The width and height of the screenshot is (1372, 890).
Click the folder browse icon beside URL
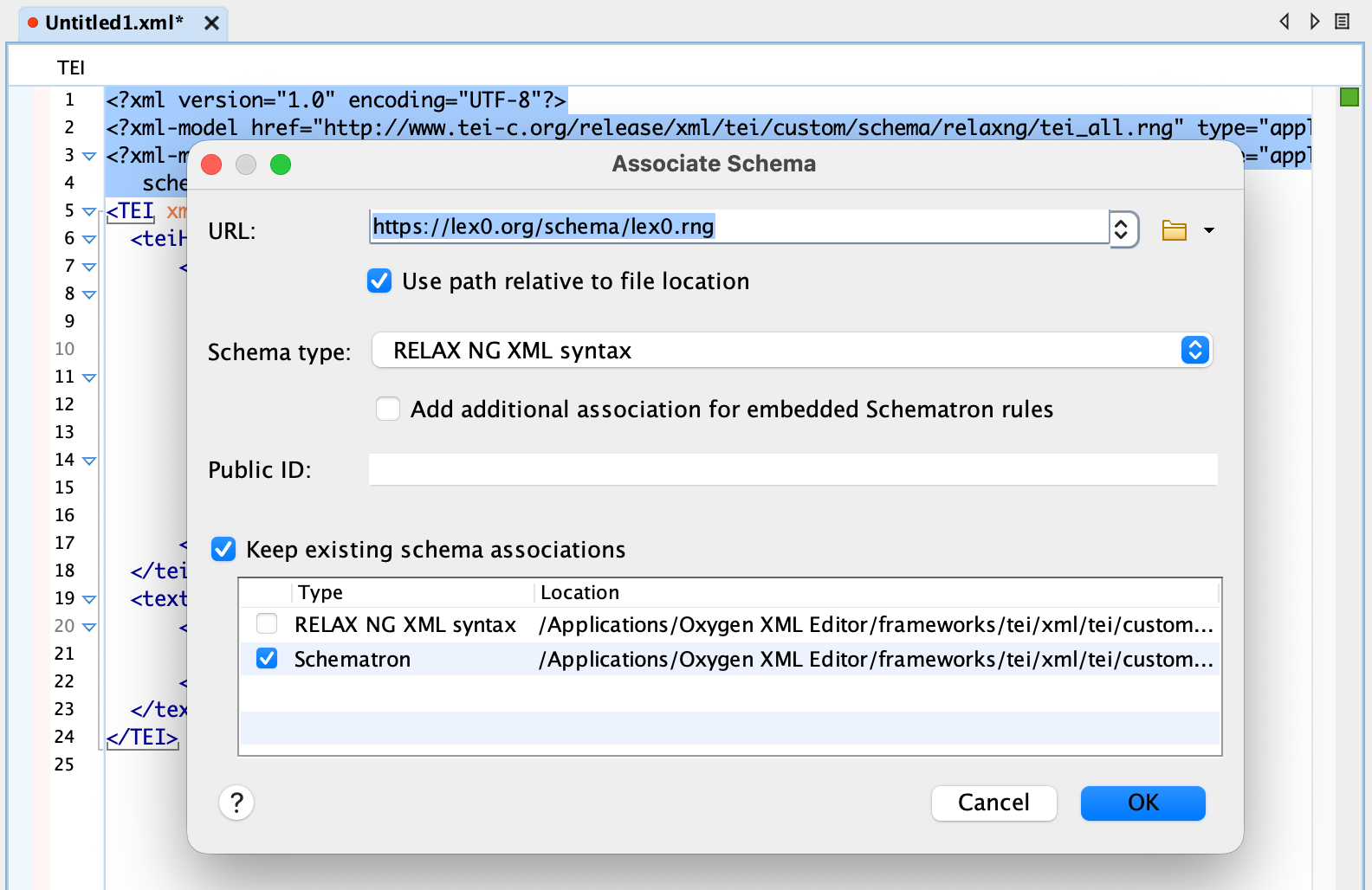[1174, 230]
